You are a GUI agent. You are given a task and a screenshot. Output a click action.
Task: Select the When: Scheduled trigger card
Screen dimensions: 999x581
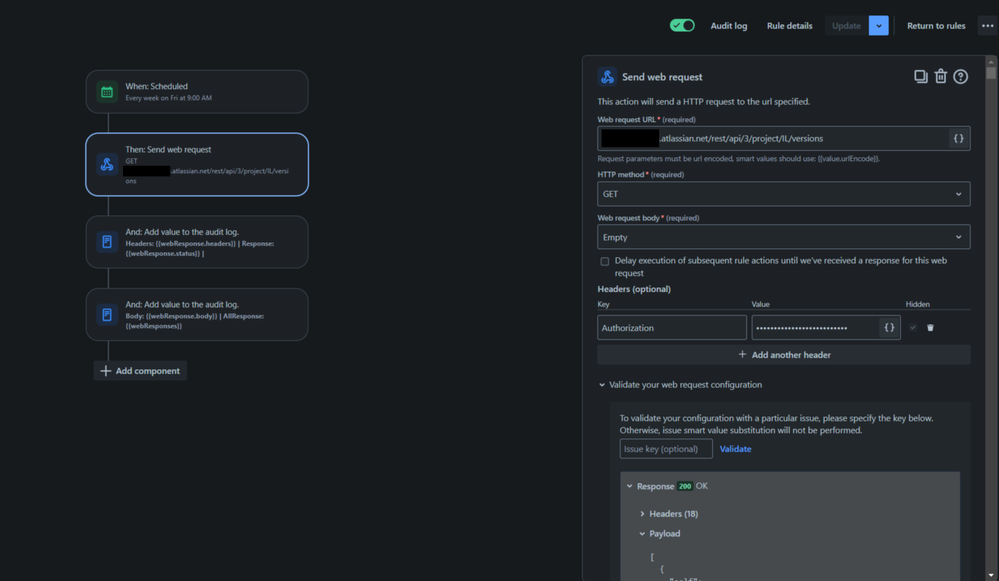(197, 92)
